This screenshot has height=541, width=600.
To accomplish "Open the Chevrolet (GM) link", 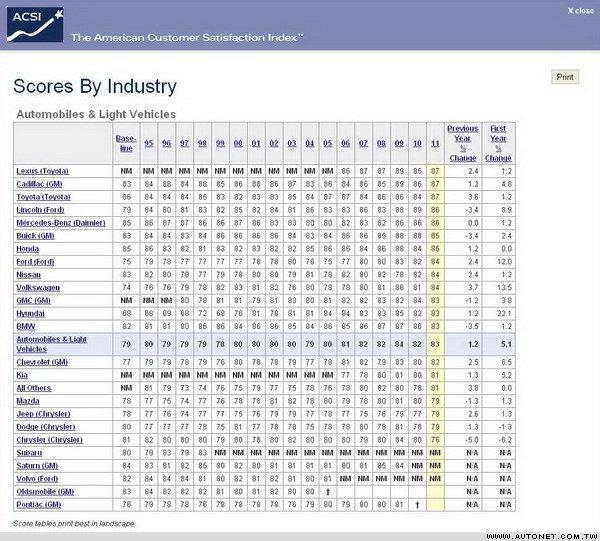I will [x=42, y=362].
